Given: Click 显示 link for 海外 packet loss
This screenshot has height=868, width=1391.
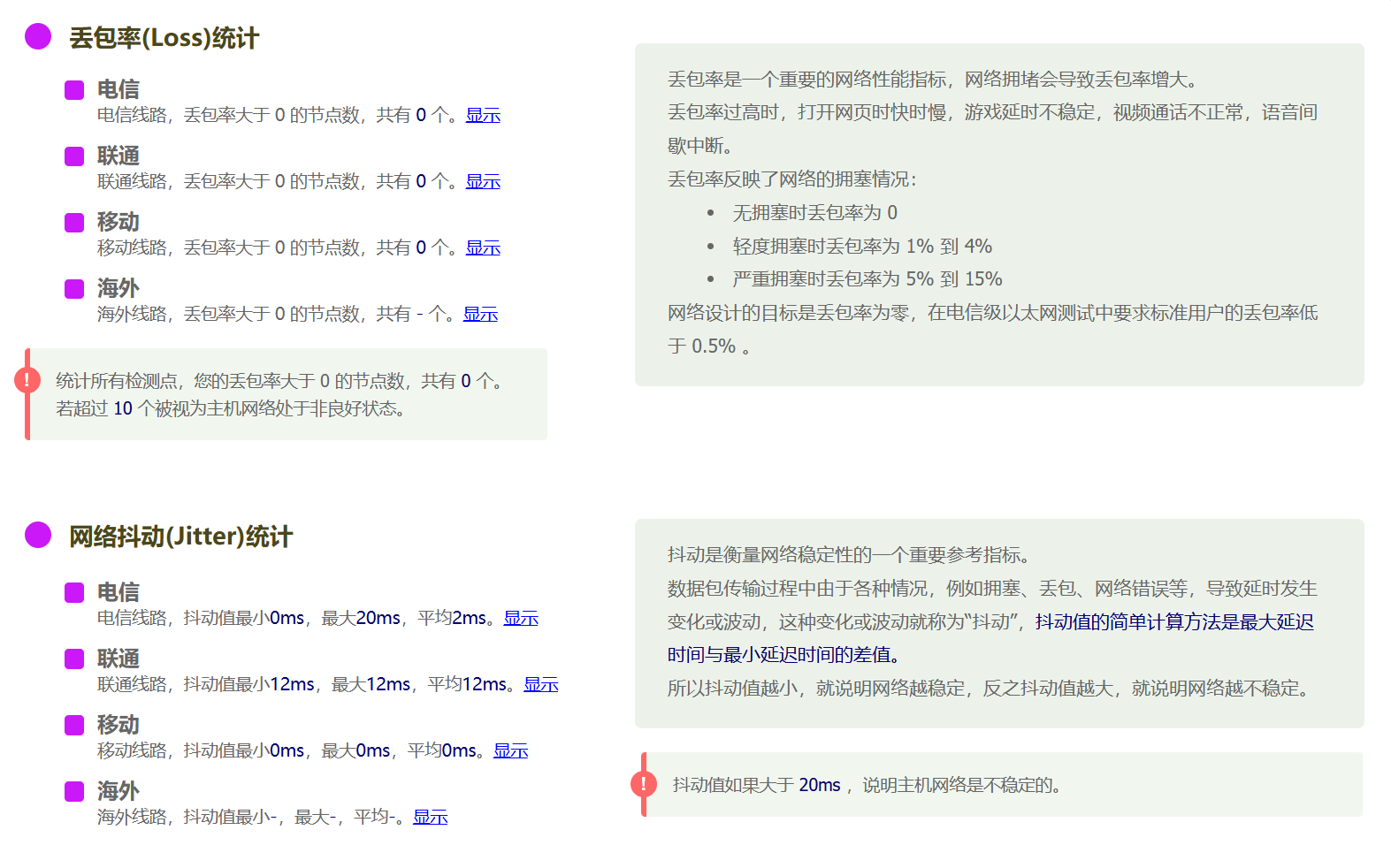Looking at the screenshot, I should coord(480,314).
